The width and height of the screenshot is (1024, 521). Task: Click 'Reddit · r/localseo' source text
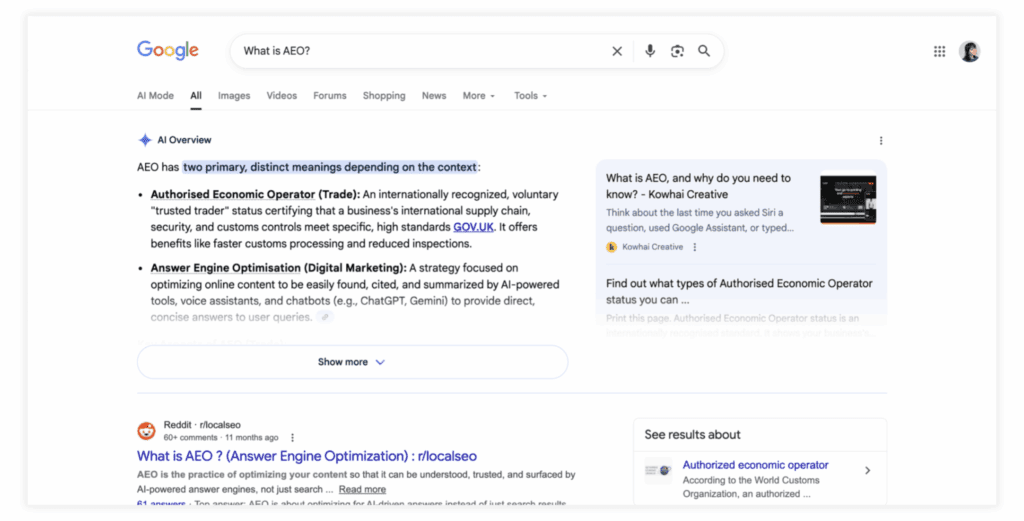[202, 424]
